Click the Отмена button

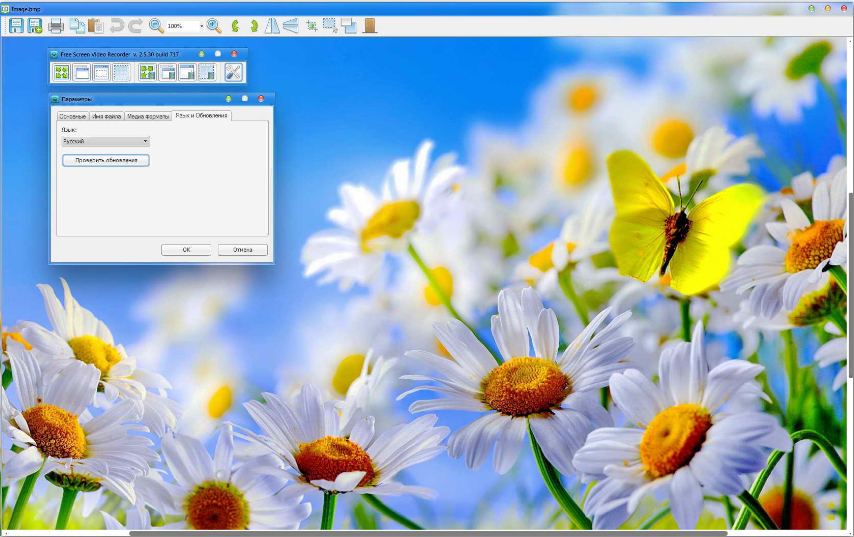click(242, 249)
